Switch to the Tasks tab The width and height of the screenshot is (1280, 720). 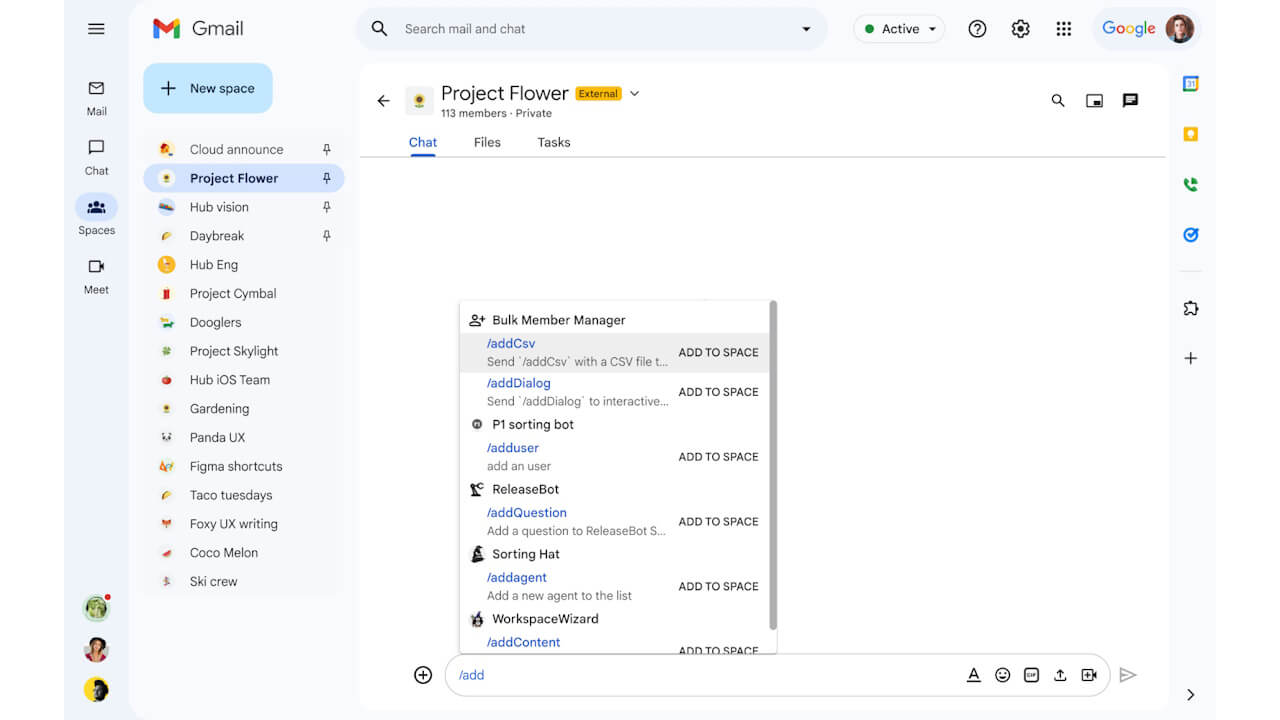553,142
